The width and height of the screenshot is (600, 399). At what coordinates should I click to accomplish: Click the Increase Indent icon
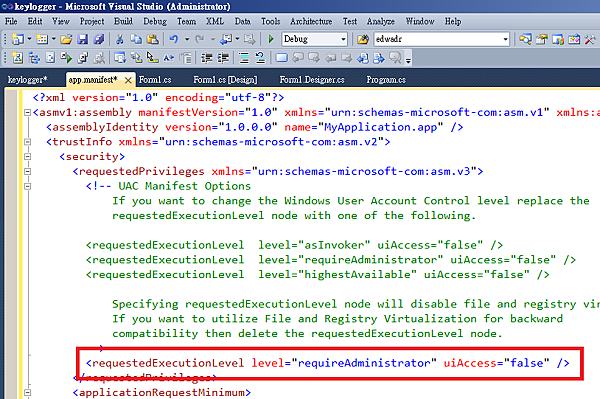[223, 58]
